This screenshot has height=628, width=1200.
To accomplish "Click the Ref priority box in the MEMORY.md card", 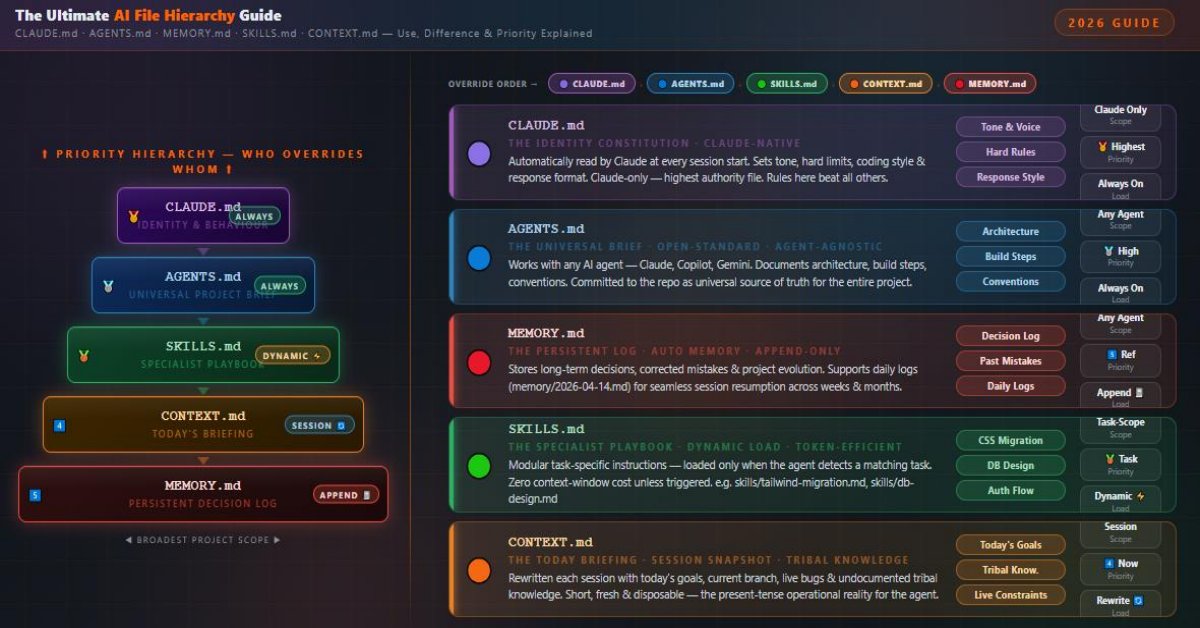I will pyautogui.click(x=1120, y=360).
